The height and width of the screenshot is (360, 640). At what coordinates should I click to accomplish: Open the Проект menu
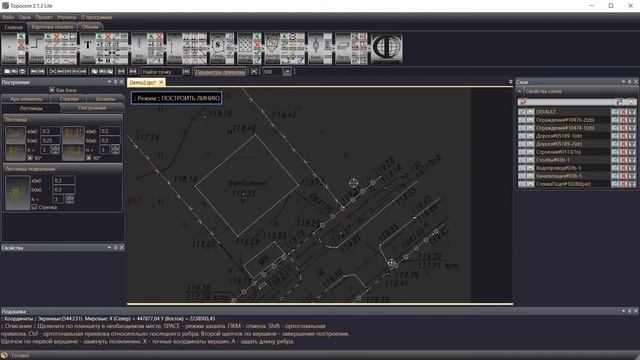(x=44, y=17)
